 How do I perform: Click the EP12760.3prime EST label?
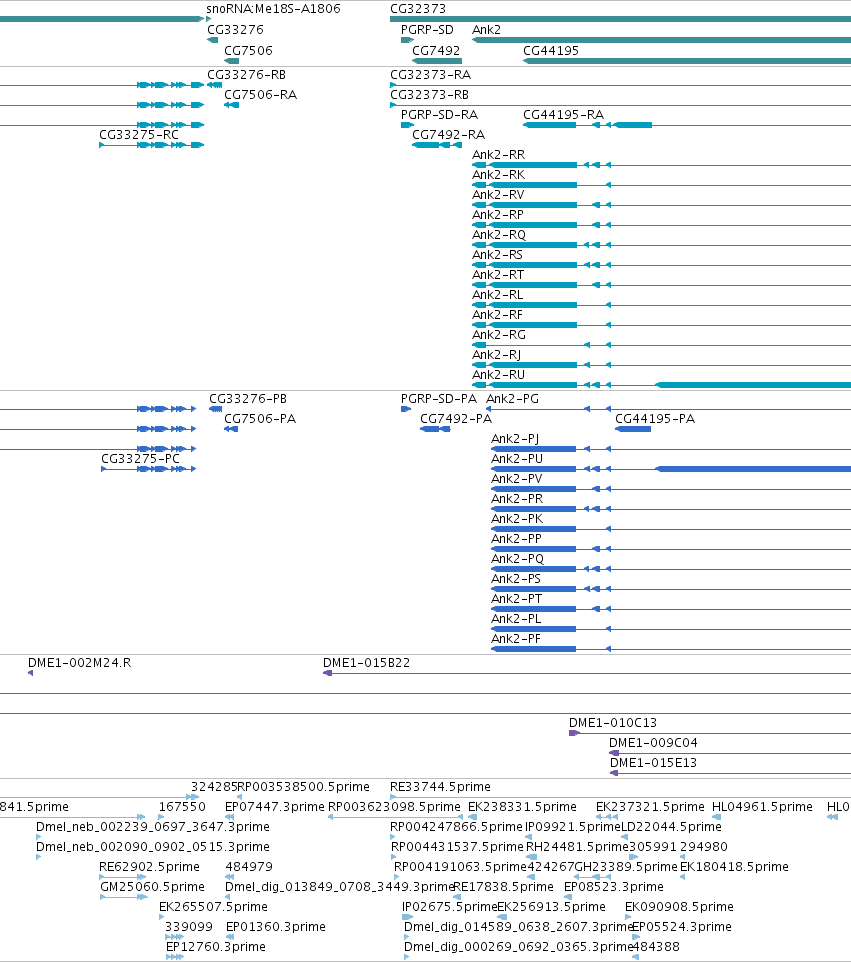216,947
